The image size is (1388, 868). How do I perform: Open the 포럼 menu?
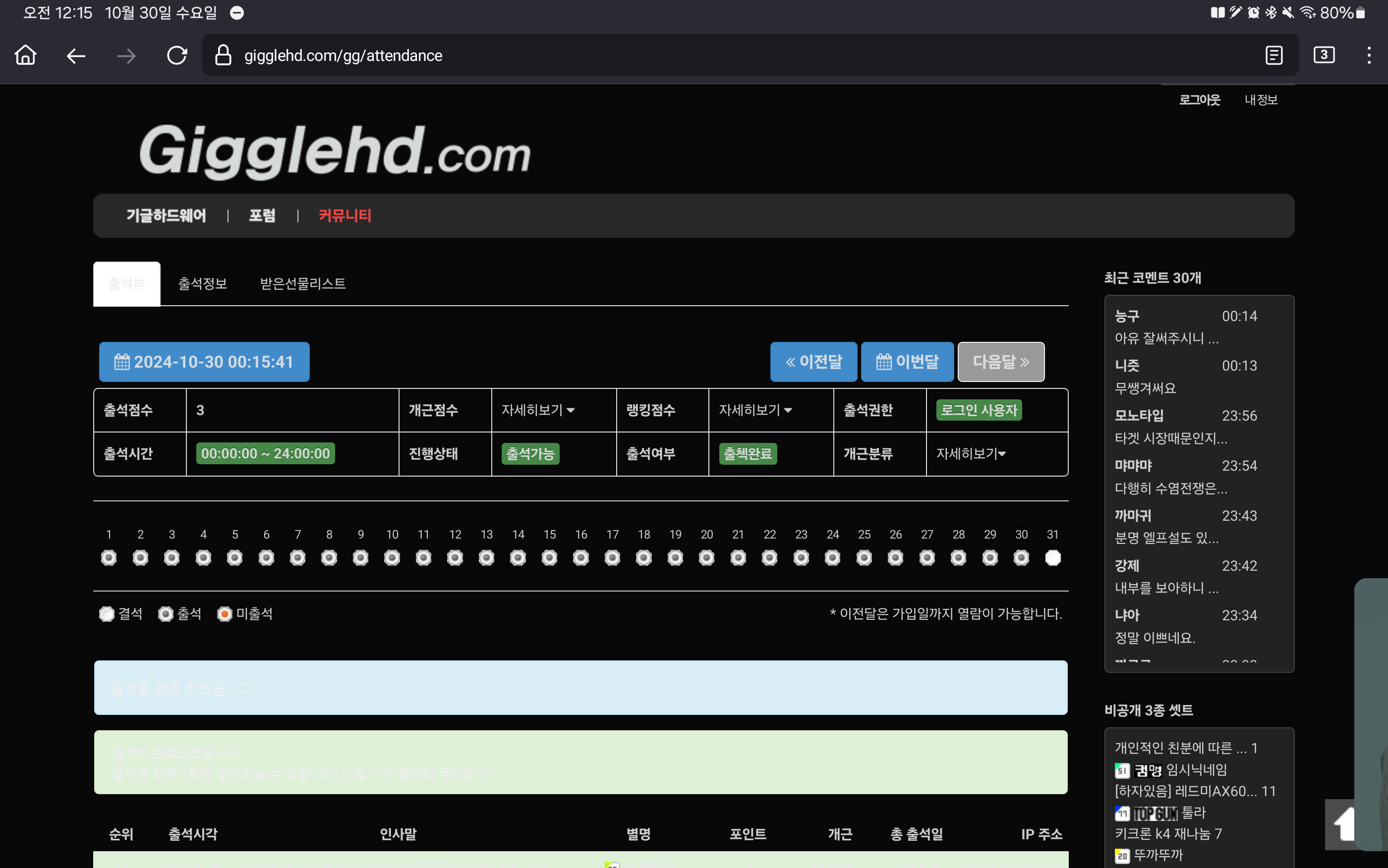(x=262, y=216)
